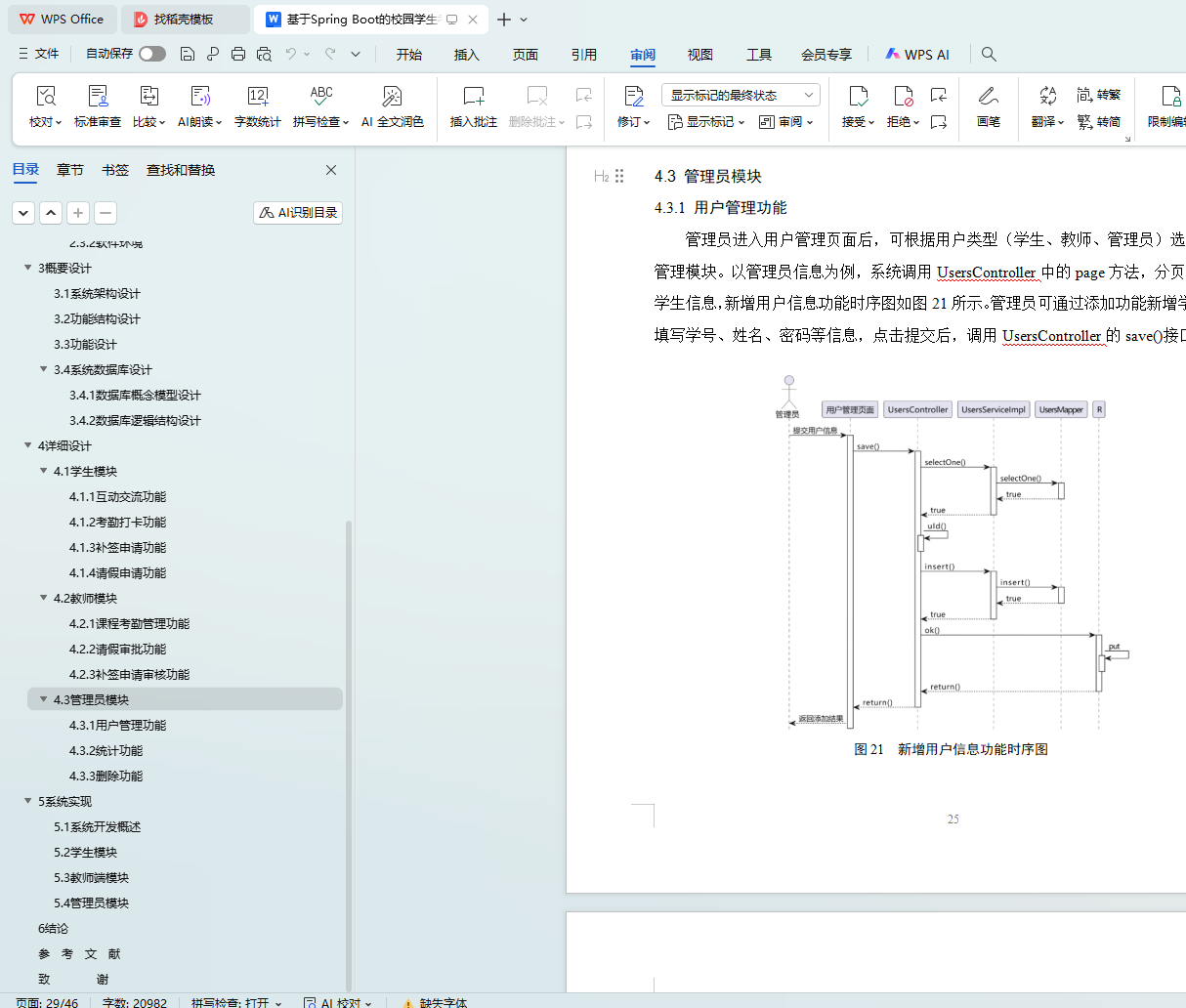Jump to 5.2学生模块 in outline
Image resolution: width=1186 pixels, height=1008 pixels.
(87, 853)
